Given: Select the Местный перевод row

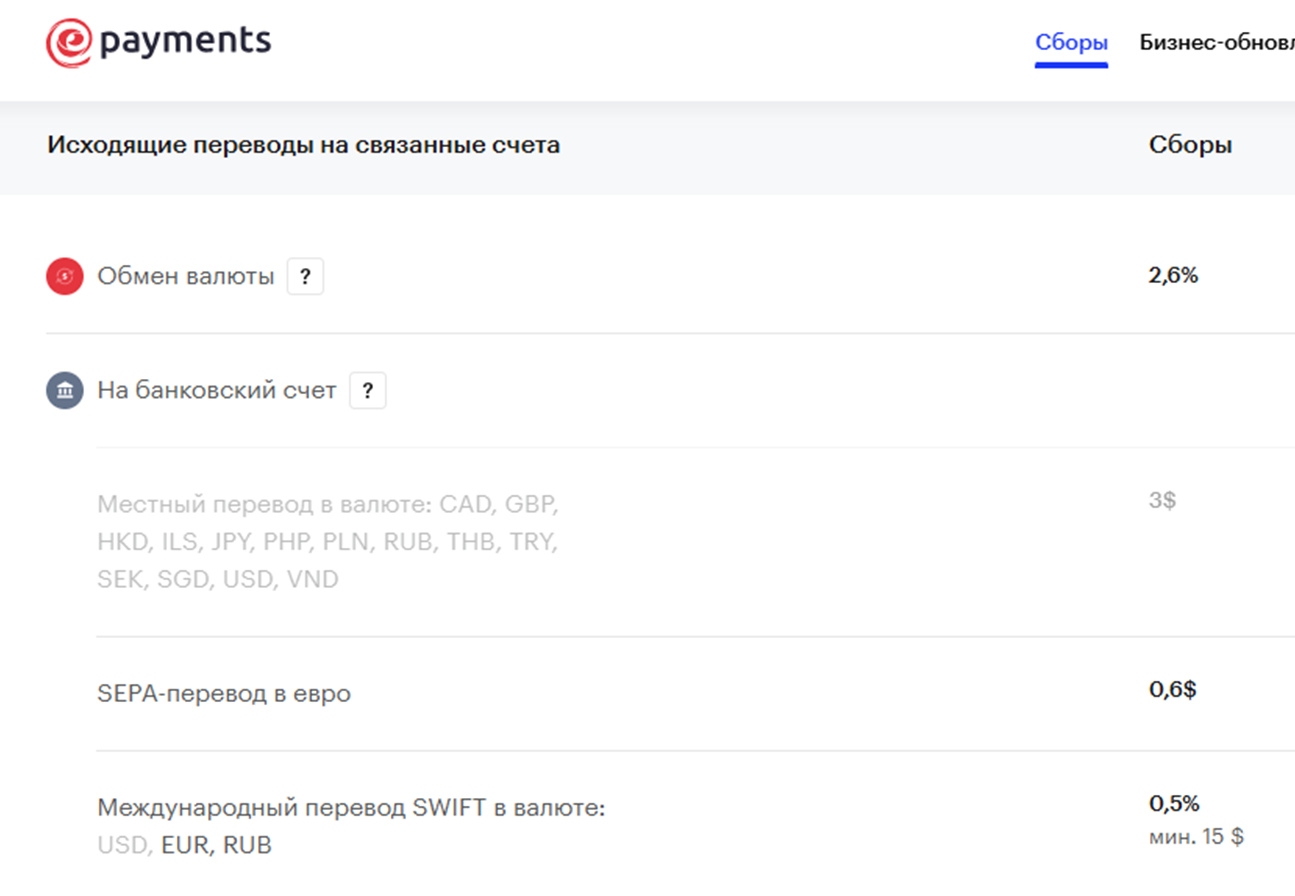Looking at the screenshot, I should coord(327,541).
